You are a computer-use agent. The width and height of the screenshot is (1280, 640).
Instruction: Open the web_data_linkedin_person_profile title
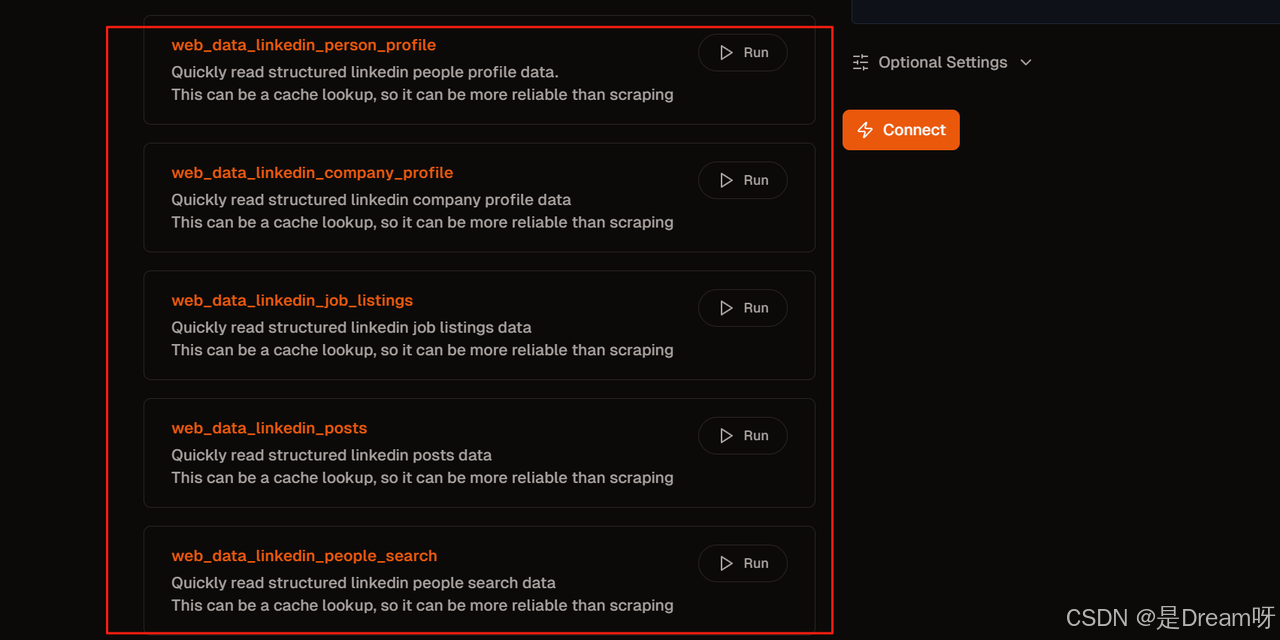coord(304,45)
